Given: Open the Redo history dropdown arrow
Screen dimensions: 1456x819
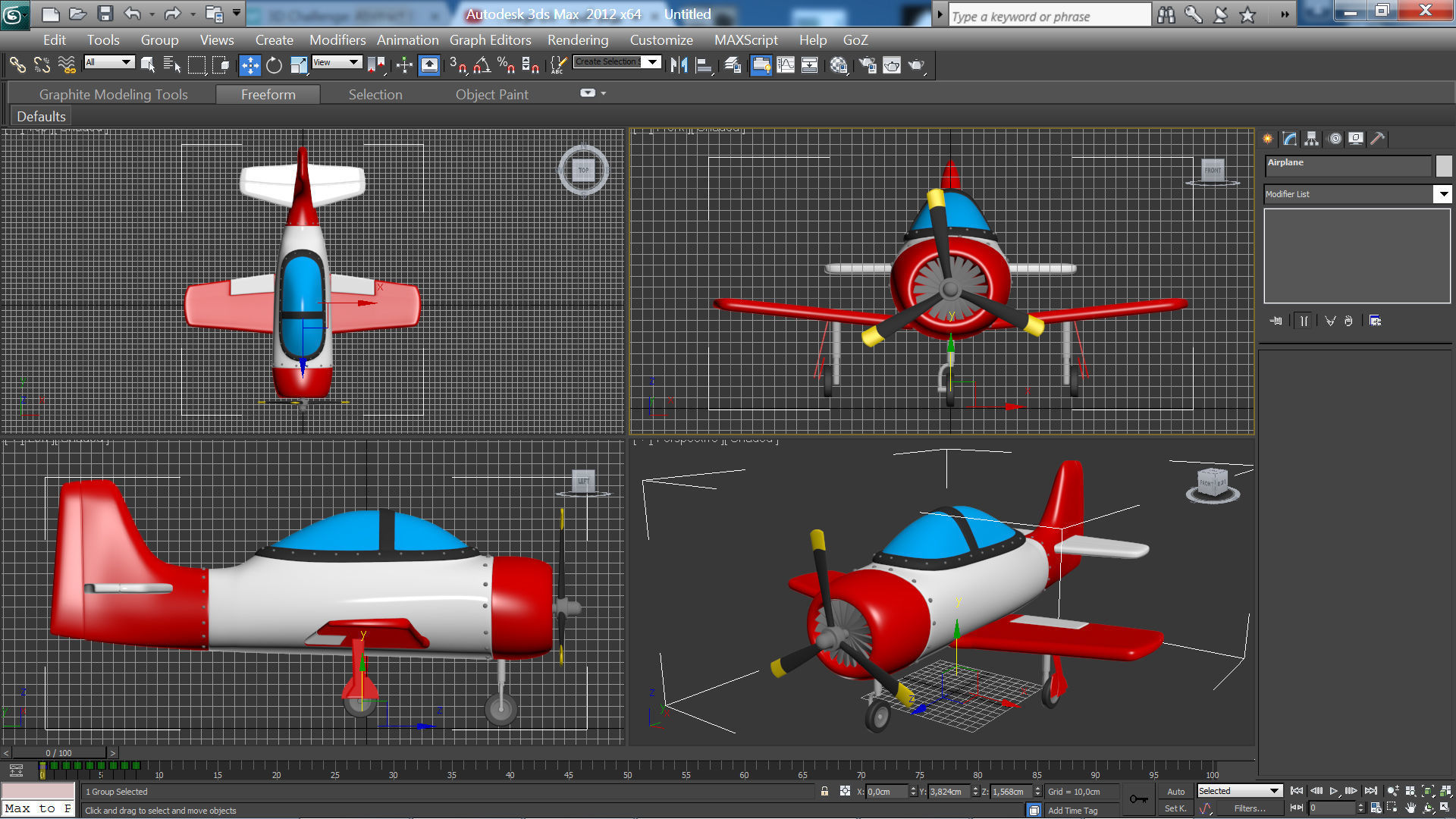Looking at the screenshot, I should [193, 14].
